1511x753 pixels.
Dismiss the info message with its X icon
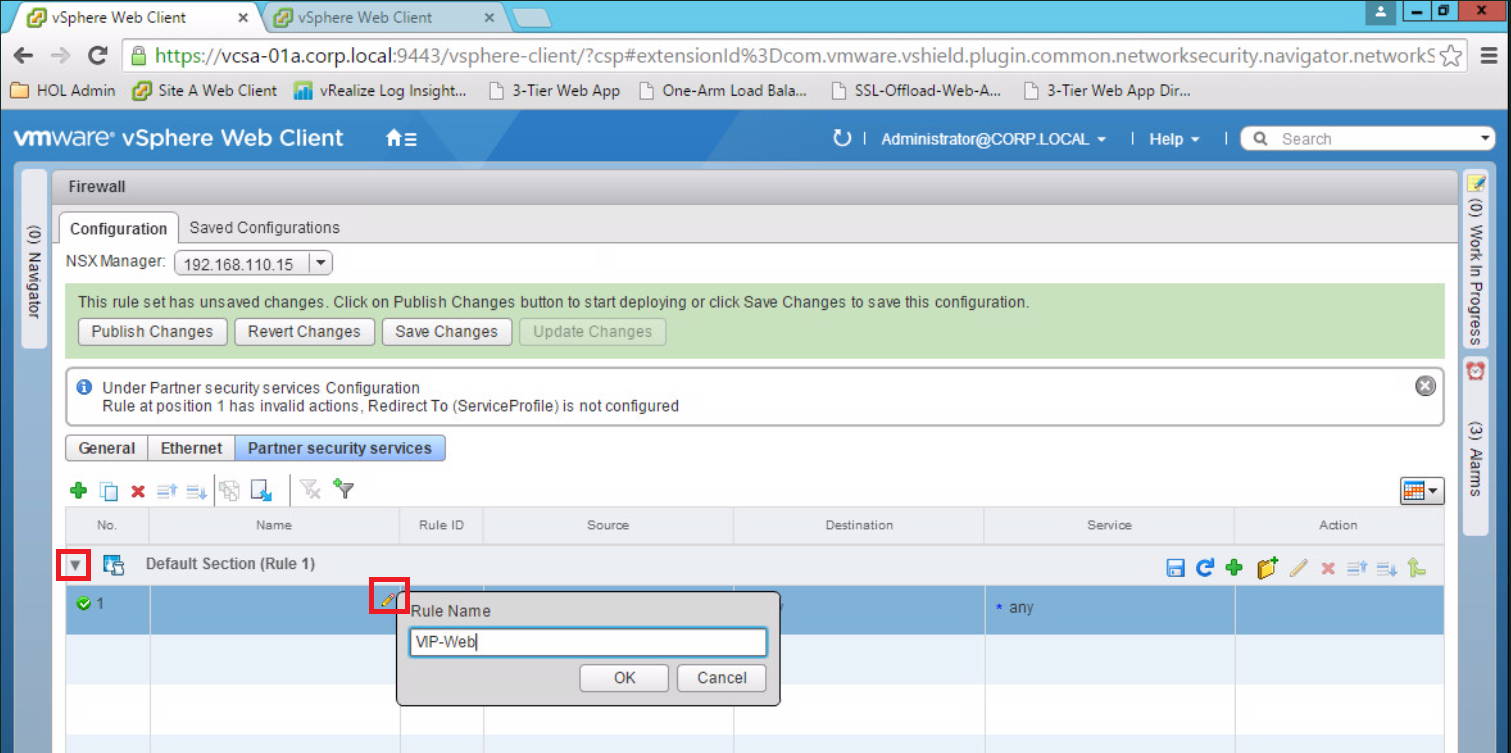coord(1425,386)
